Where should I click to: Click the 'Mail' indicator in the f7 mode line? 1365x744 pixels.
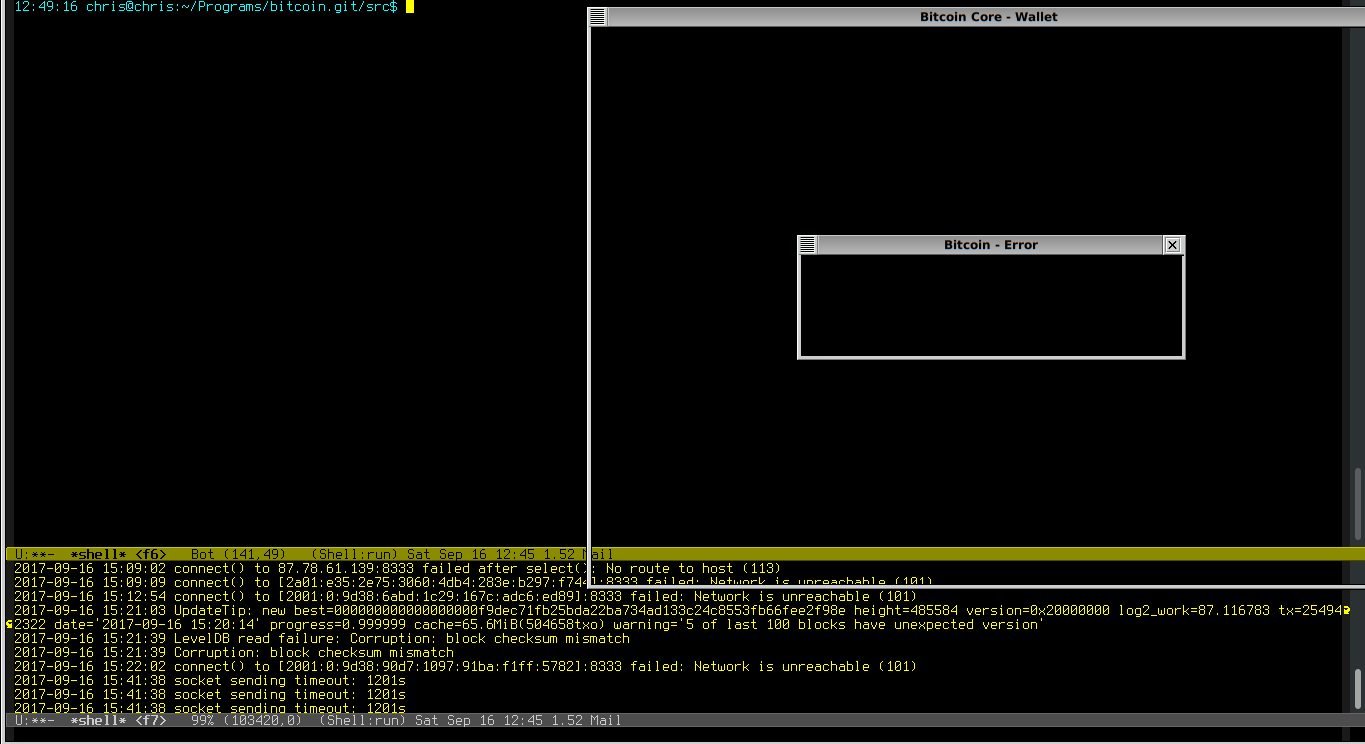coord(606,720)
